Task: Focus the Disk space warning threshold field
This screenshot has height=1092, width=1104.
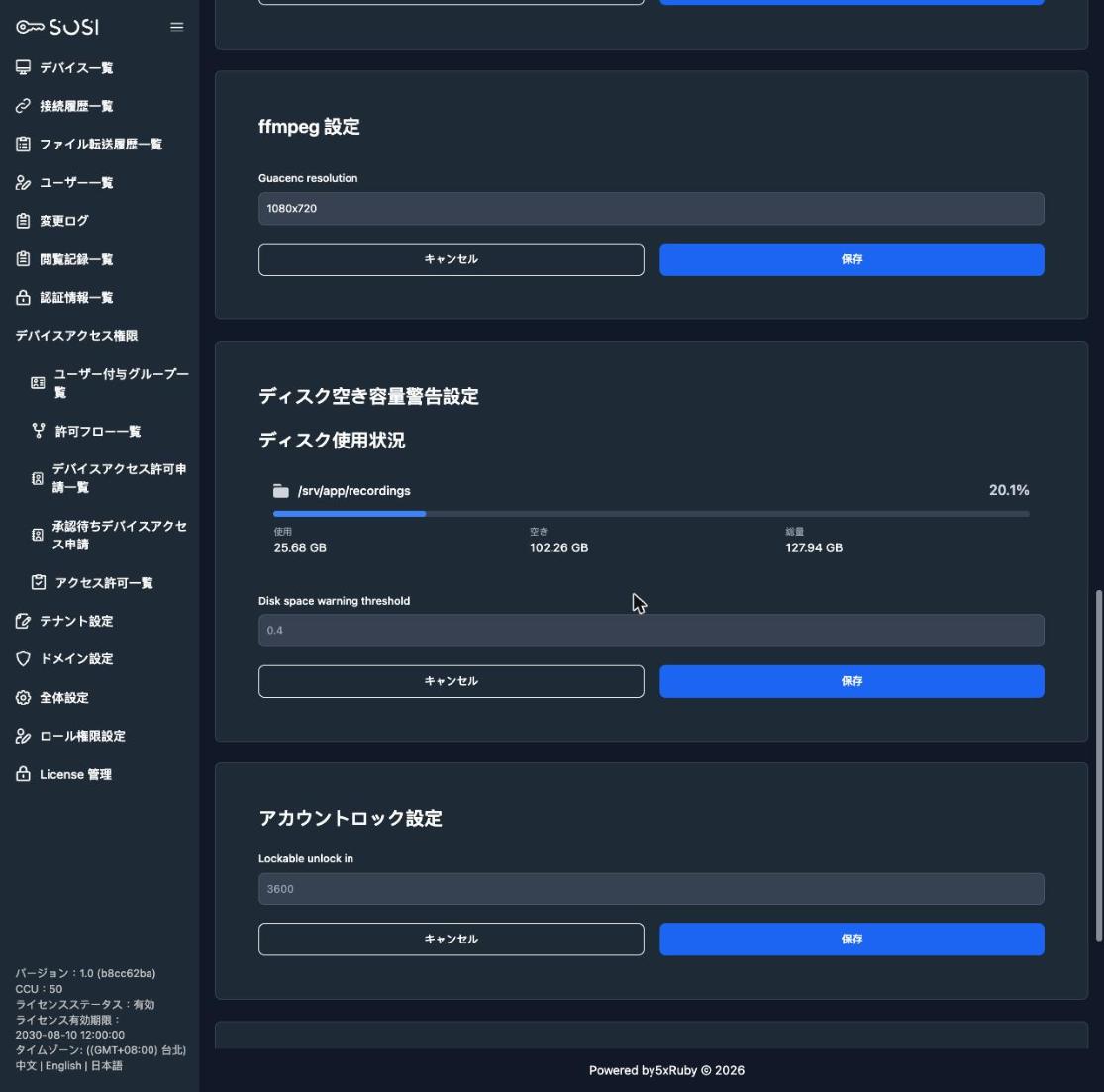Action: [652, 630]
